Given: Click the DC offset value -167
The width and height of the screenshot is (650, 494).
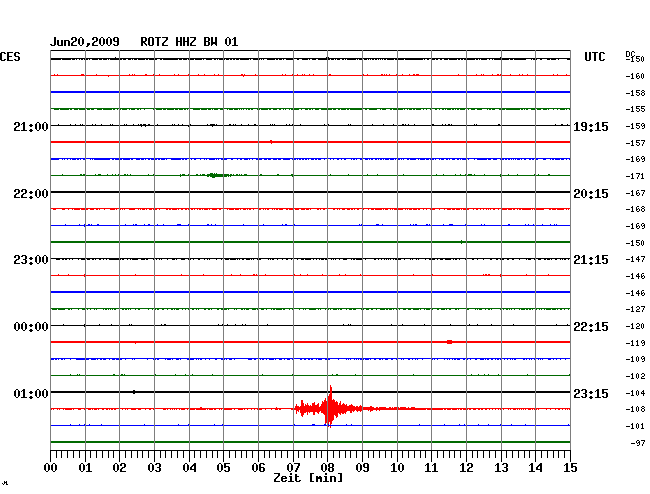Looking at the screenshot, I should click(x=635, y=193).
